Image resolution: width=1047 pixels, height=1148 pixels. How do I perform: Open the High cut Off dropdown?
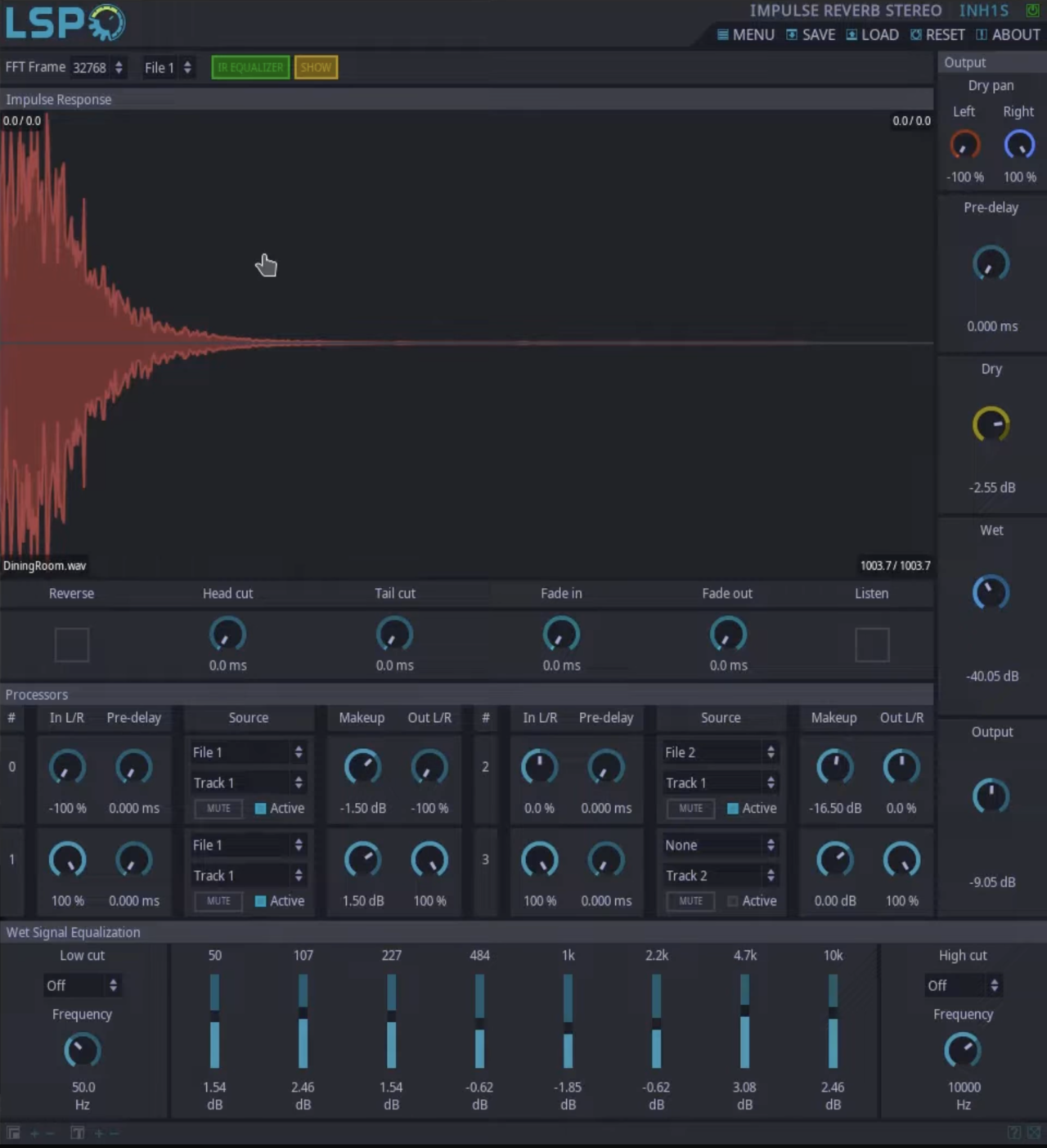click(963, 985)
